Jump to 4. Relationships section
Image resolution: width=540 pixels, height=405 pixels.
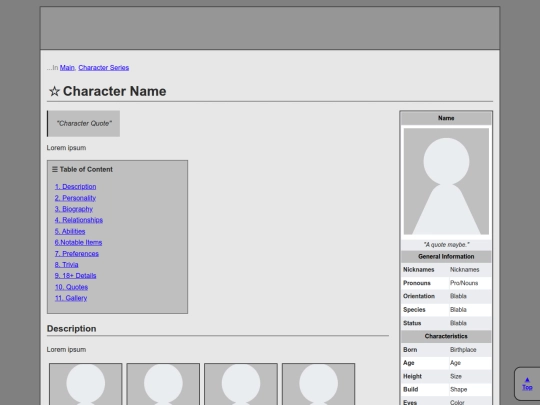point(79,220)
